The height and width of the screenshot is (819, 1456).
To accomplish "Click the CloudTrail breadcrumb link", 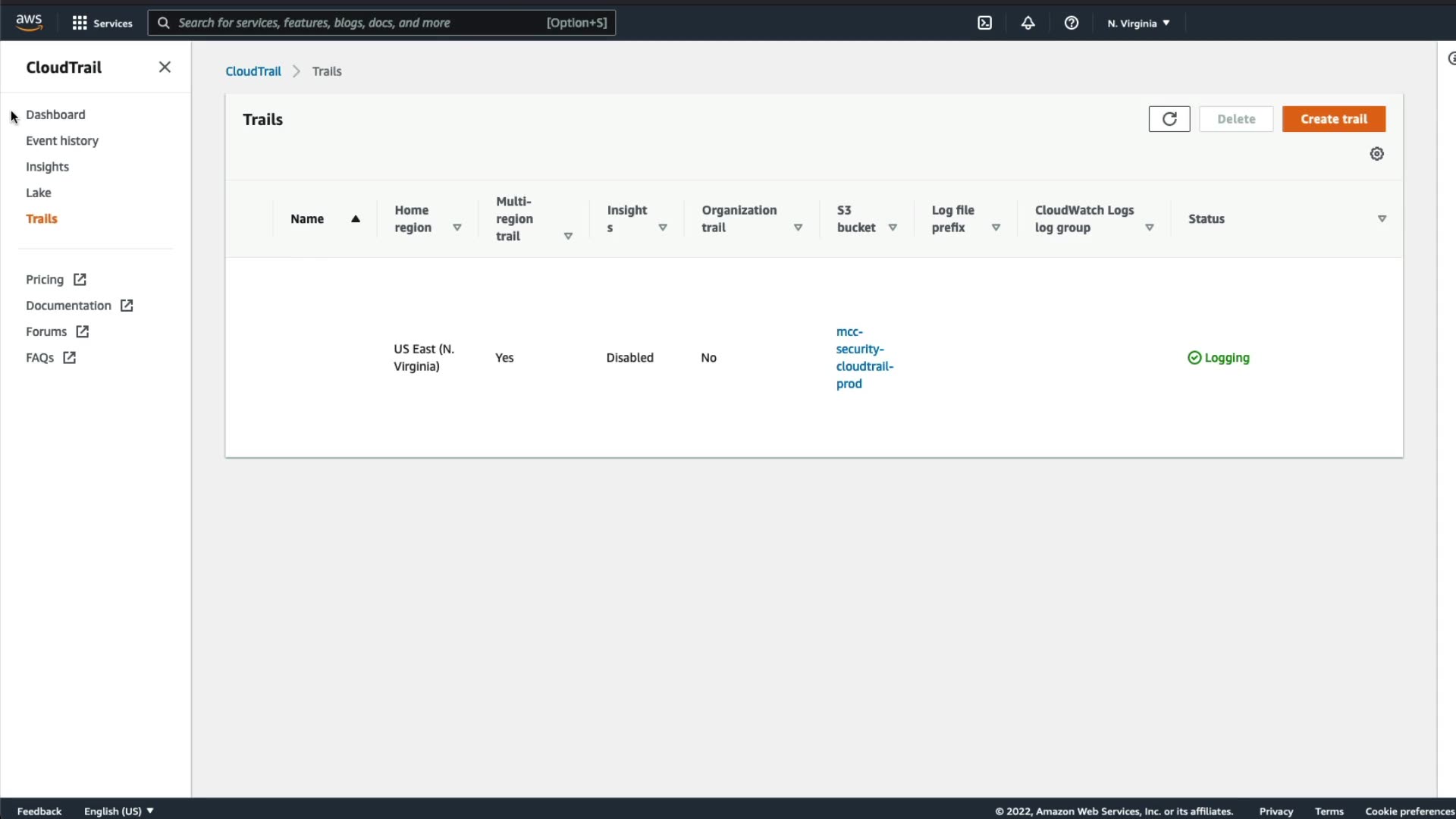I will (253, 71).
